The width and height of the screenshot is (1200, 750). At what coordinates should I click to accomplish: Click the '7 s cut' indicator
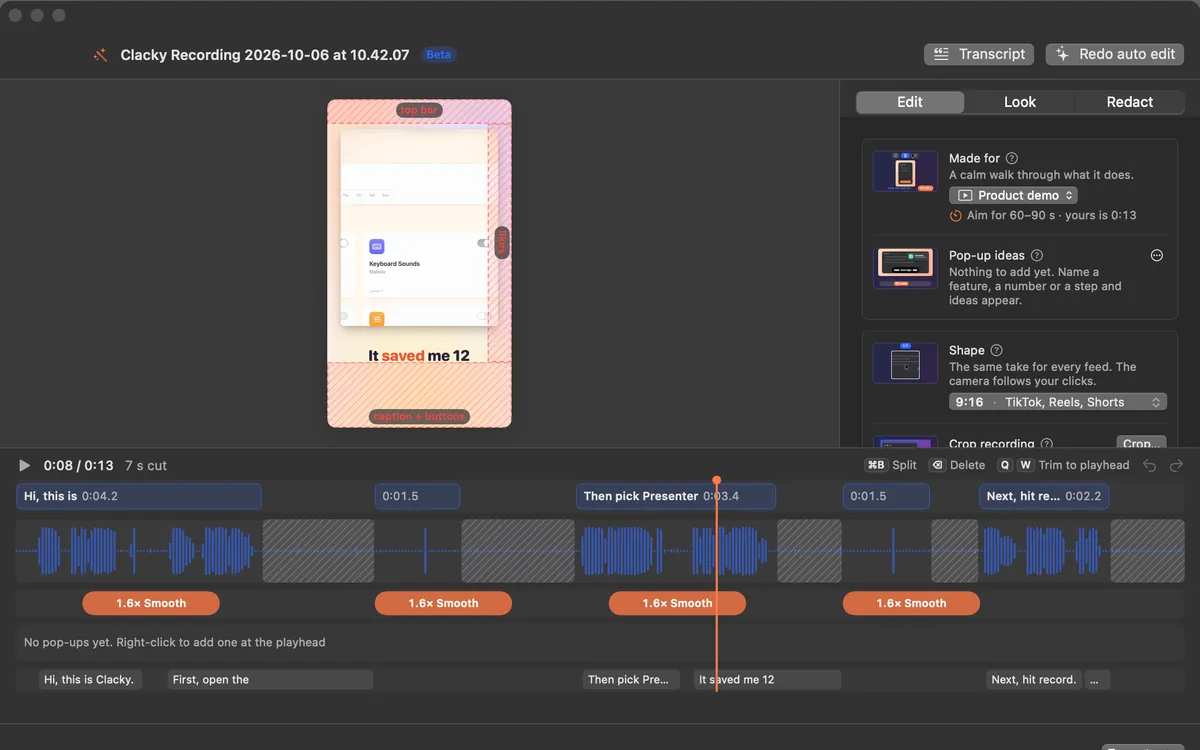[x=146, y=466]
